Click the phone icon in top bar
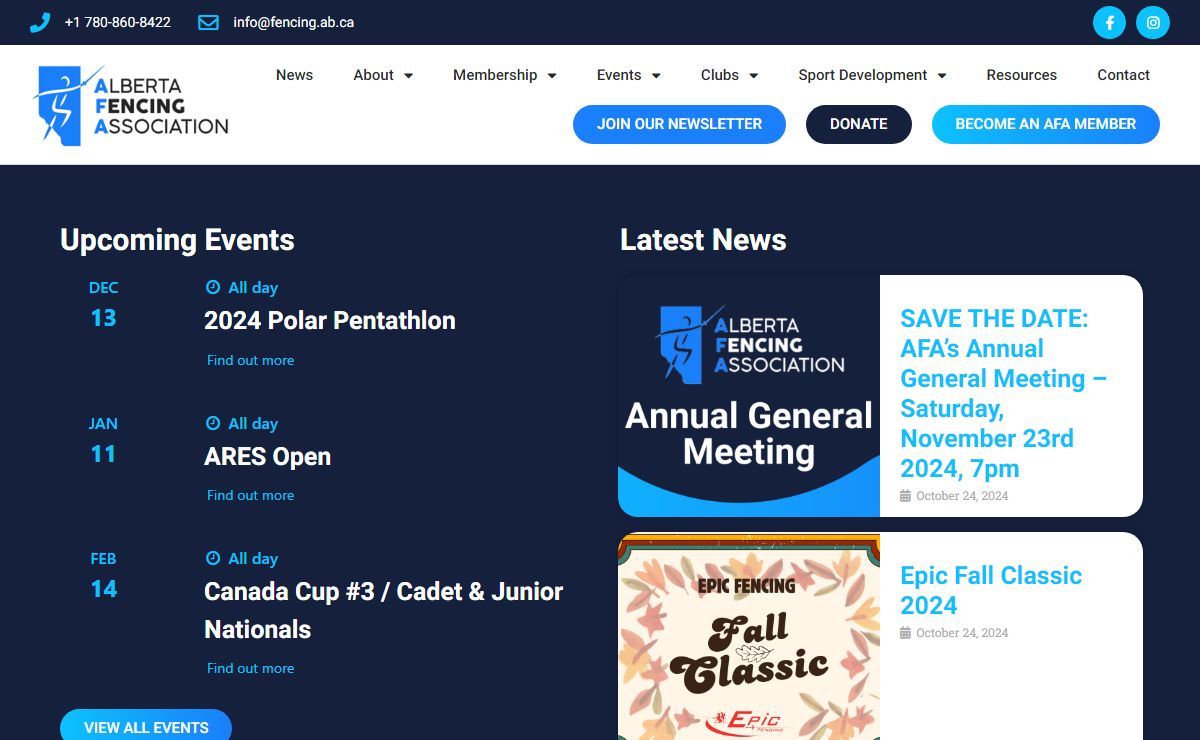This screenshot has height=740, width=1200. (40, 22)
